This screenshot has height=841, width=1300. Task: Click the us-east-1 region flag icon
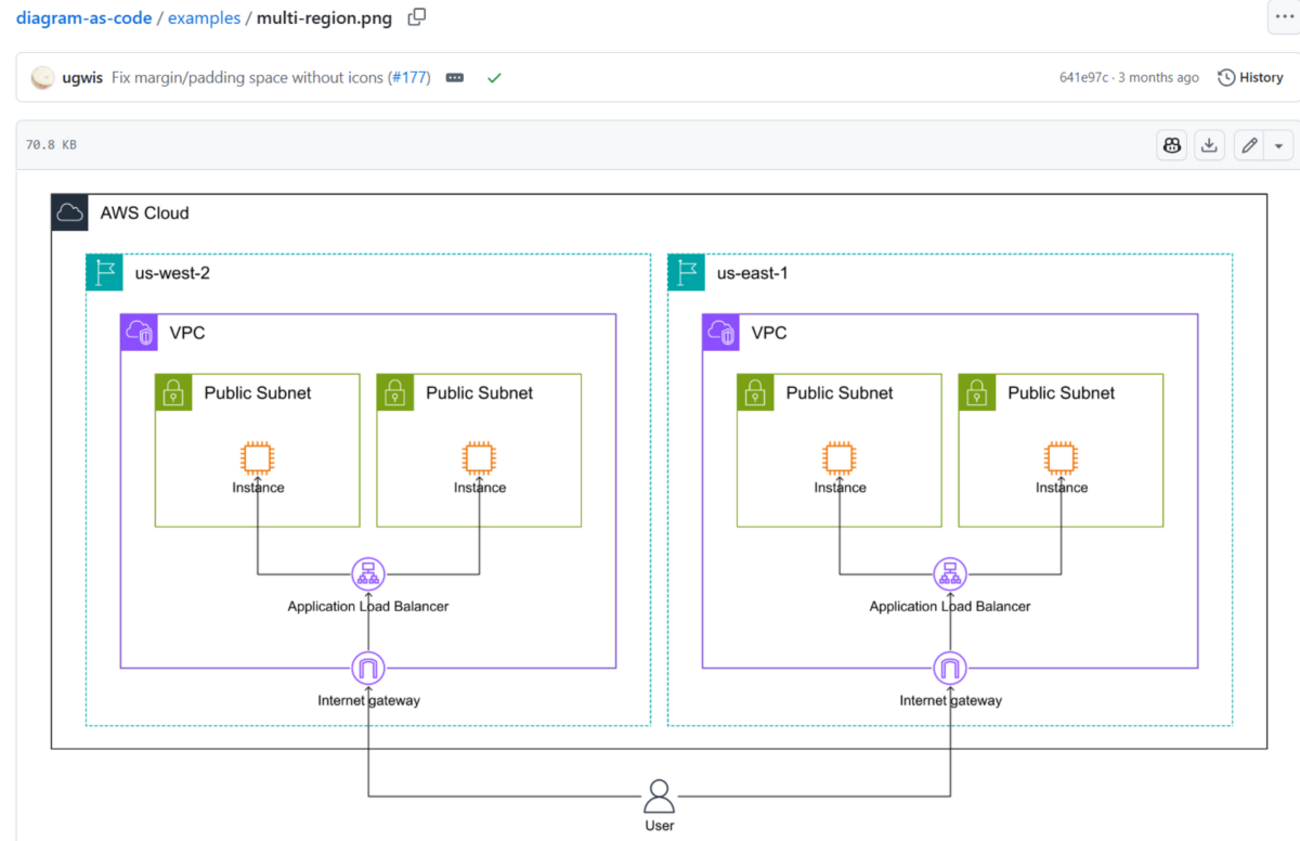(x=686, y=272)
